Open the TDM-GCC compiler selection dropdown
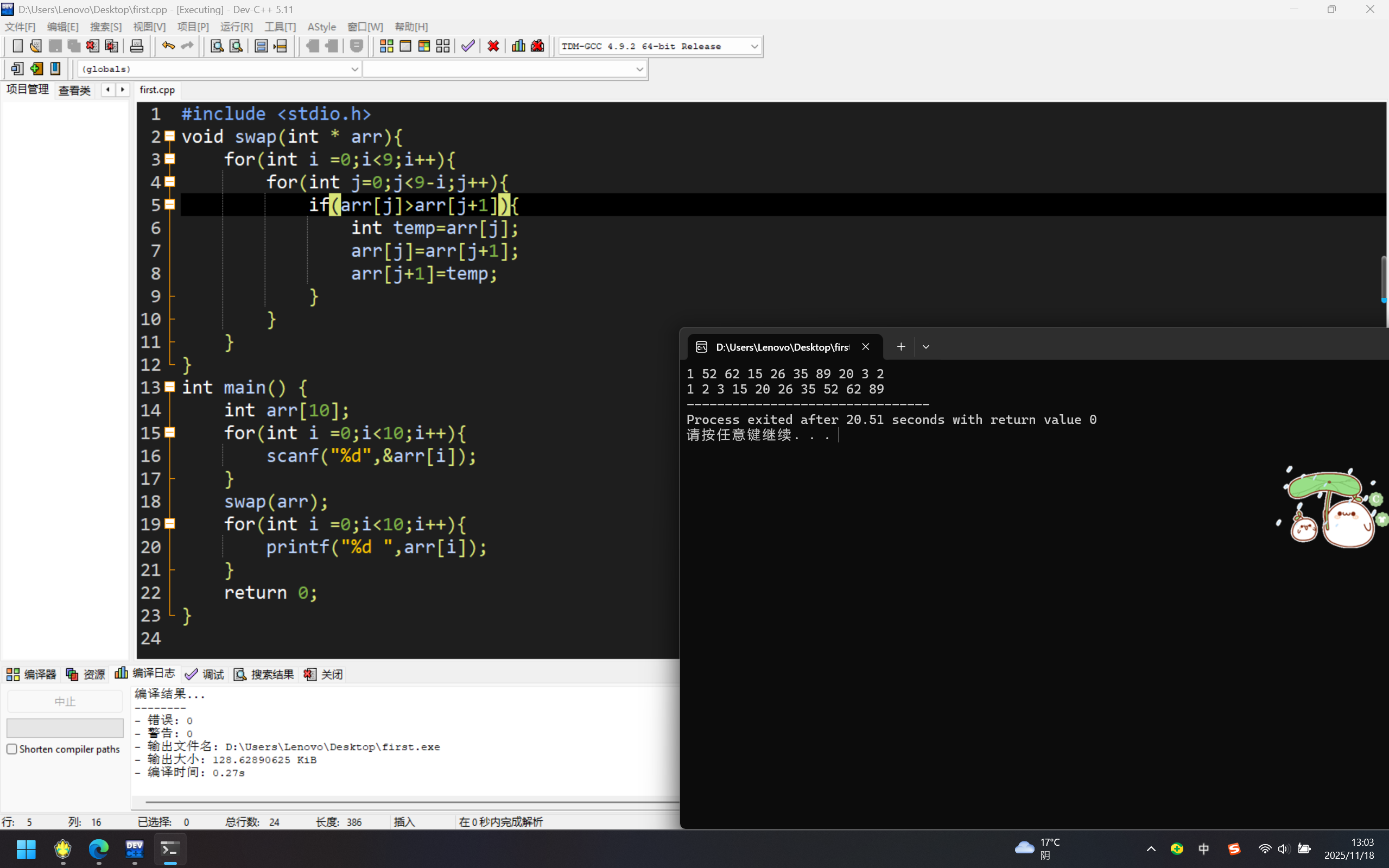 point(754,47)
